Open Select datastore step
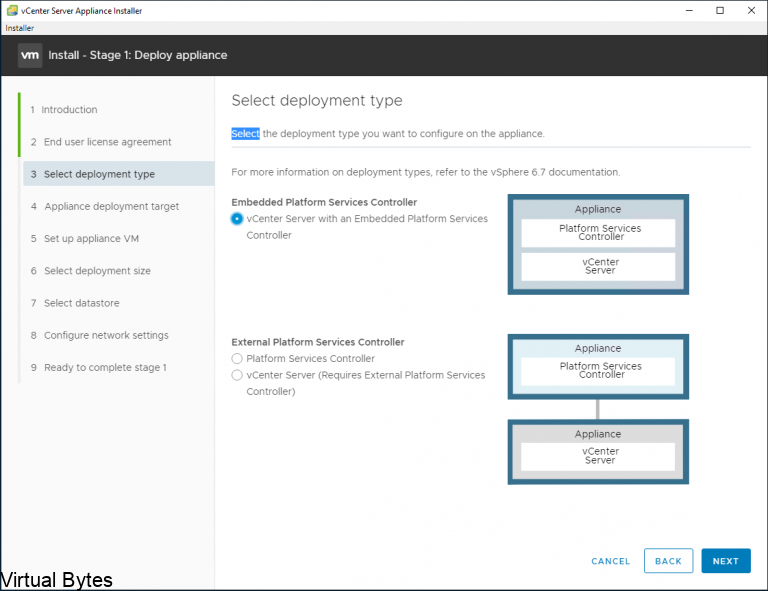The image size is (768, 591). point(75,303)
